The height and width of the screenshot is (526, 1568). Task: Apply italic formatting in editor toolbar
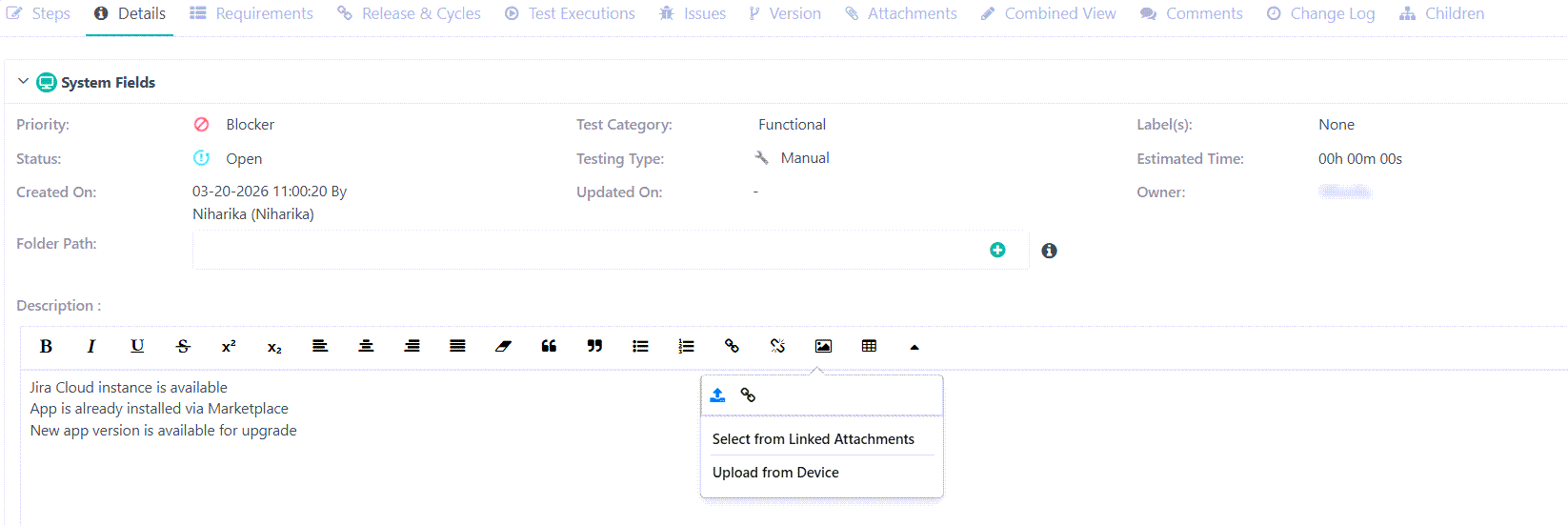pyautogui.click(x=91, y=347)
